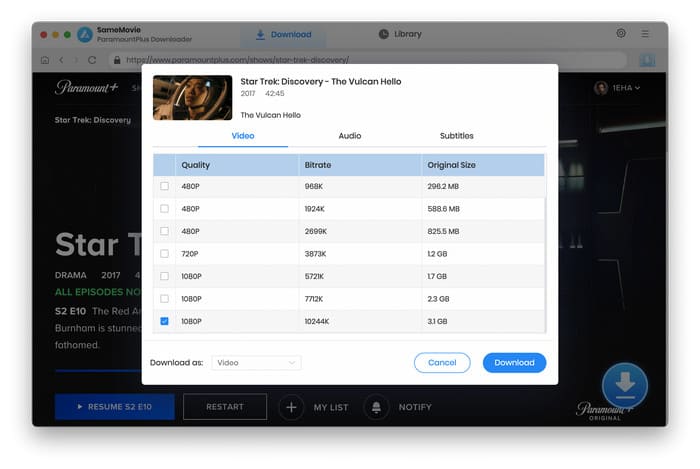Image resolution: width=700 pixels, height=469 pixels.
Task: Click the episode thumbnail image
Action: tap(192, 98)
